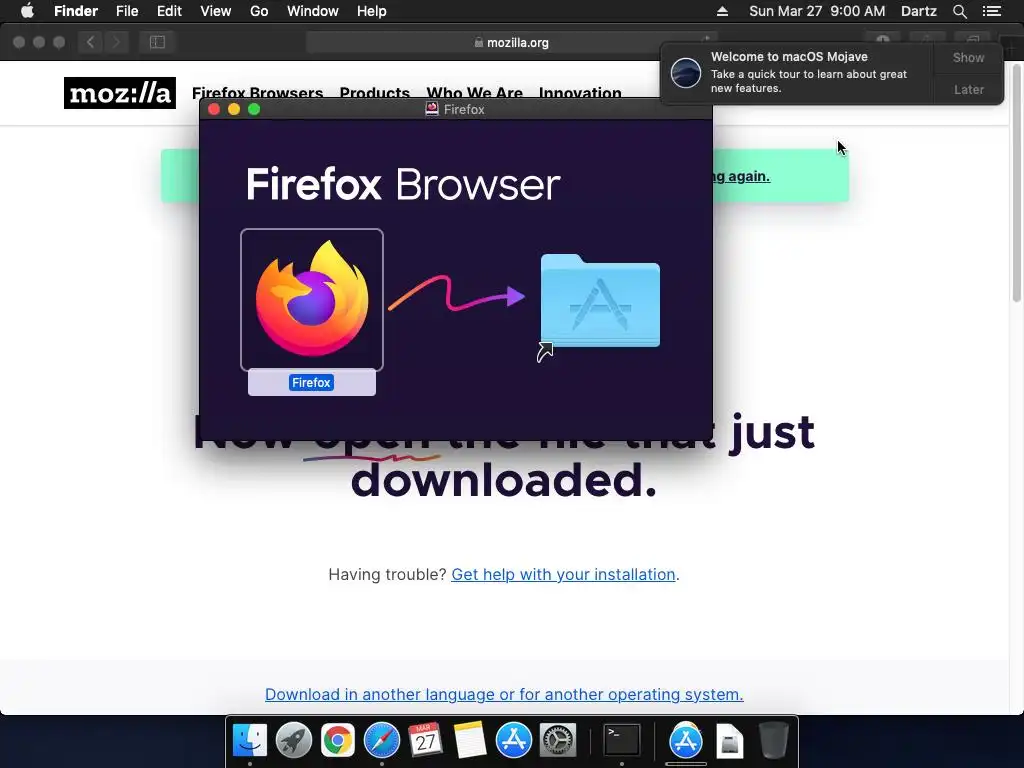Open the Apple menu
Viewport: 1024px width, 768px height.
(27, 11)
